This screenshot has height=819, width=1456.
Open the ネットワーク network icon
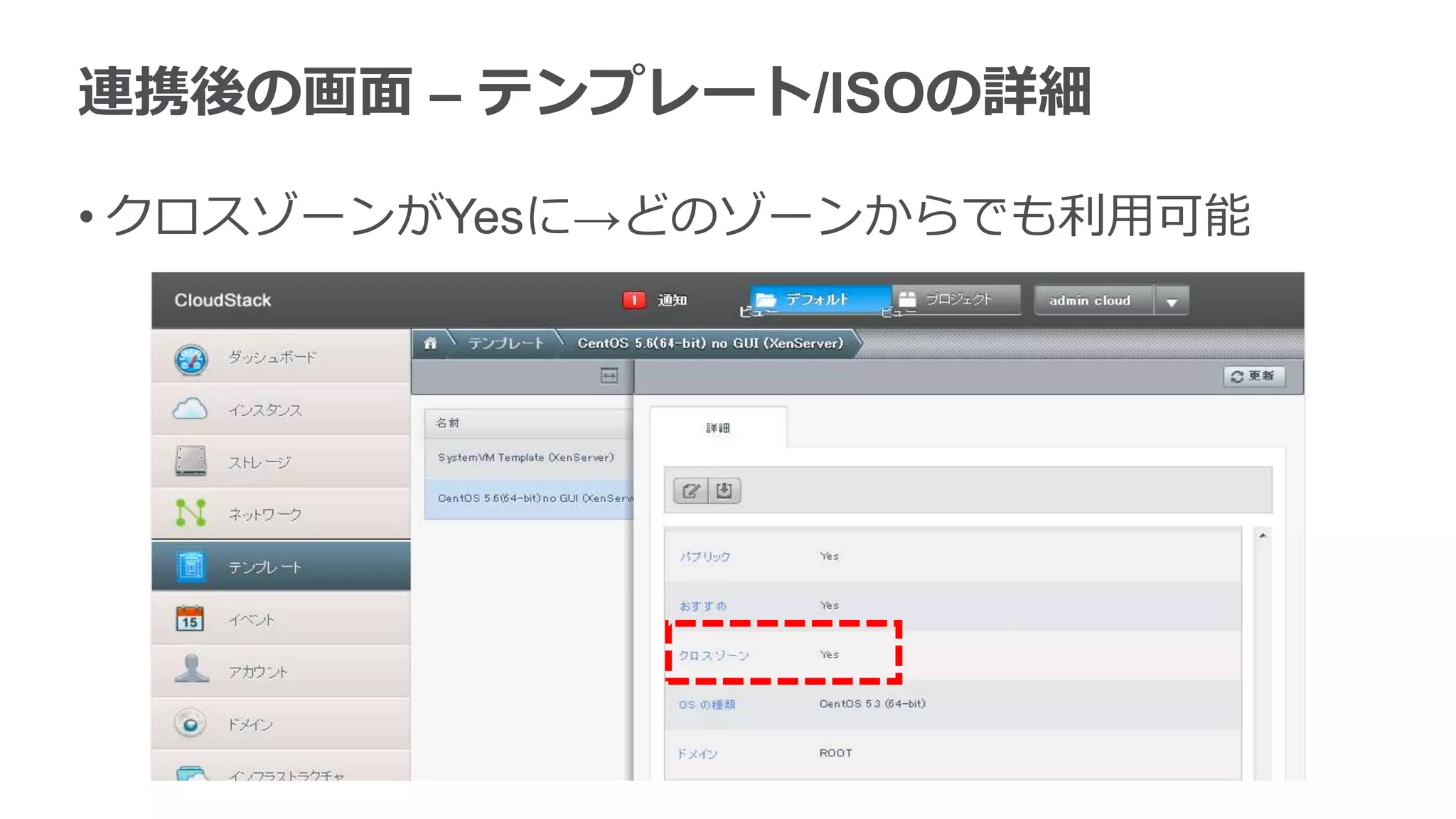pyautogui.click(x=191, y=513)
